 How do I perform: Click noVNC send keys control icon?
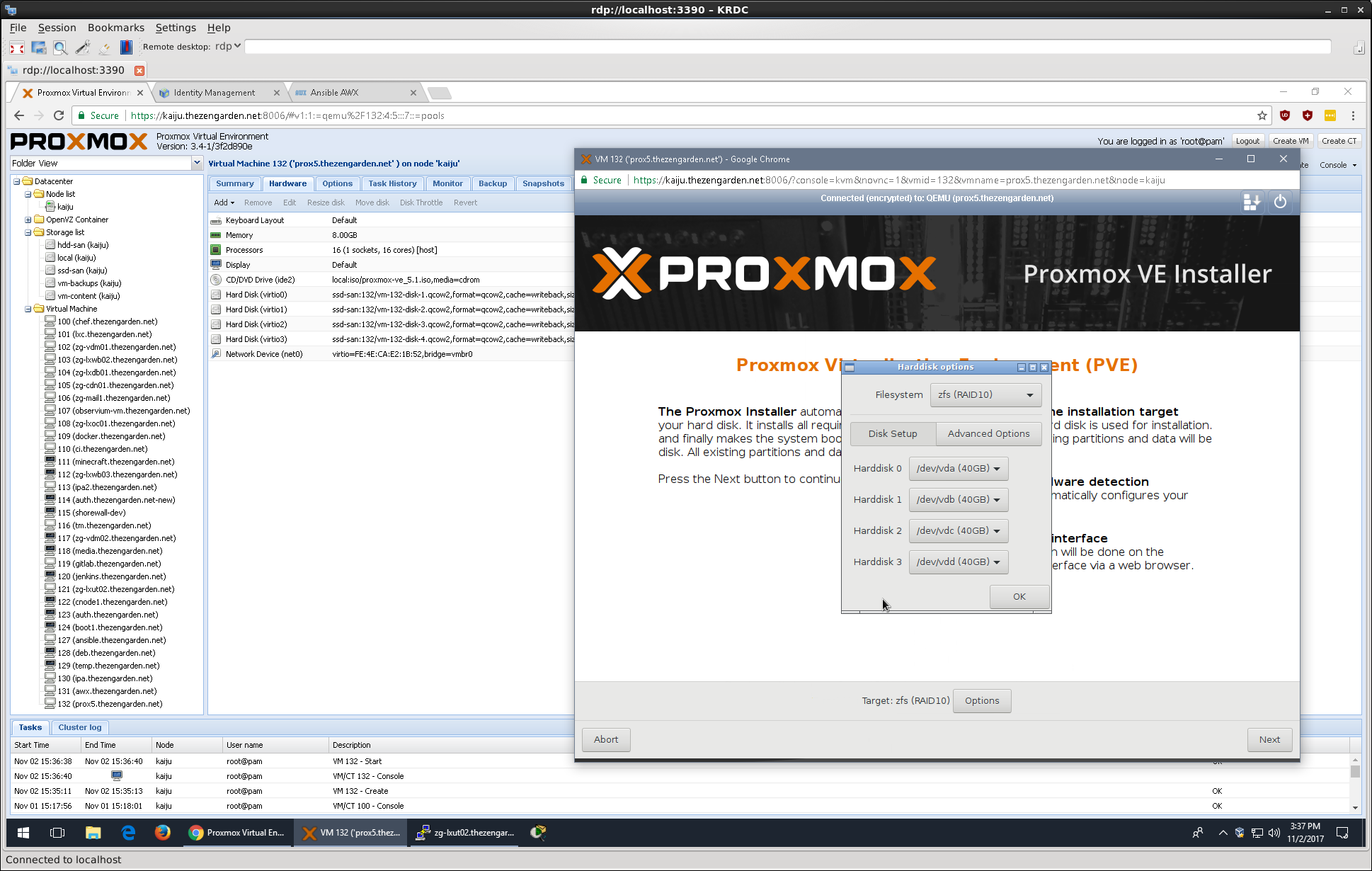1252,203
